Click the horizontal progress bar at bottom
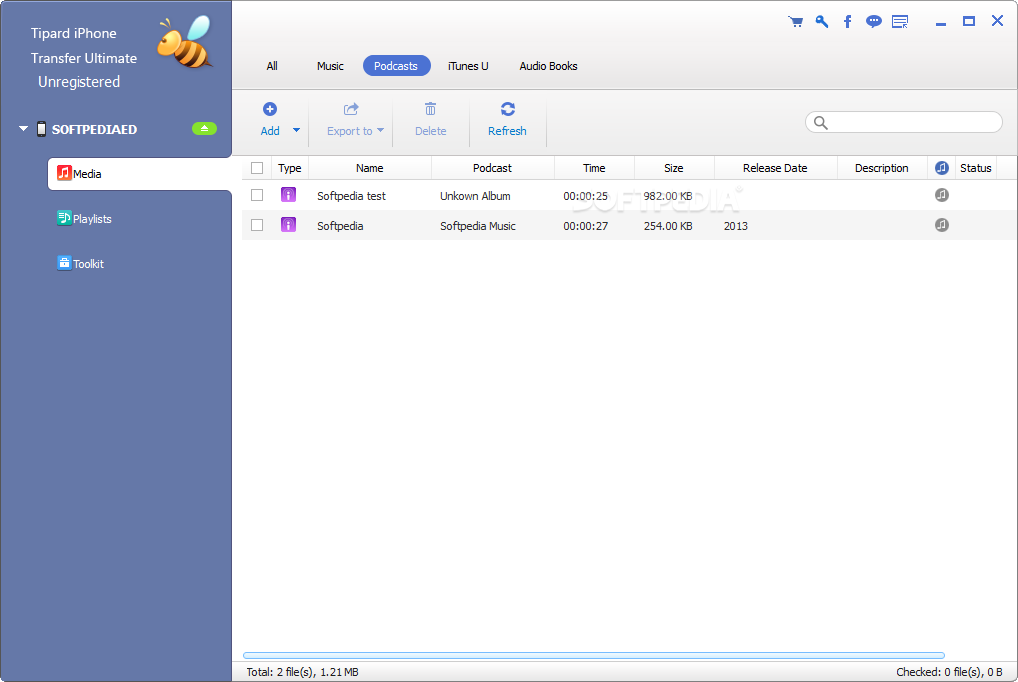The height and width of the screenshot is (682, 1018). click(593, 655)
